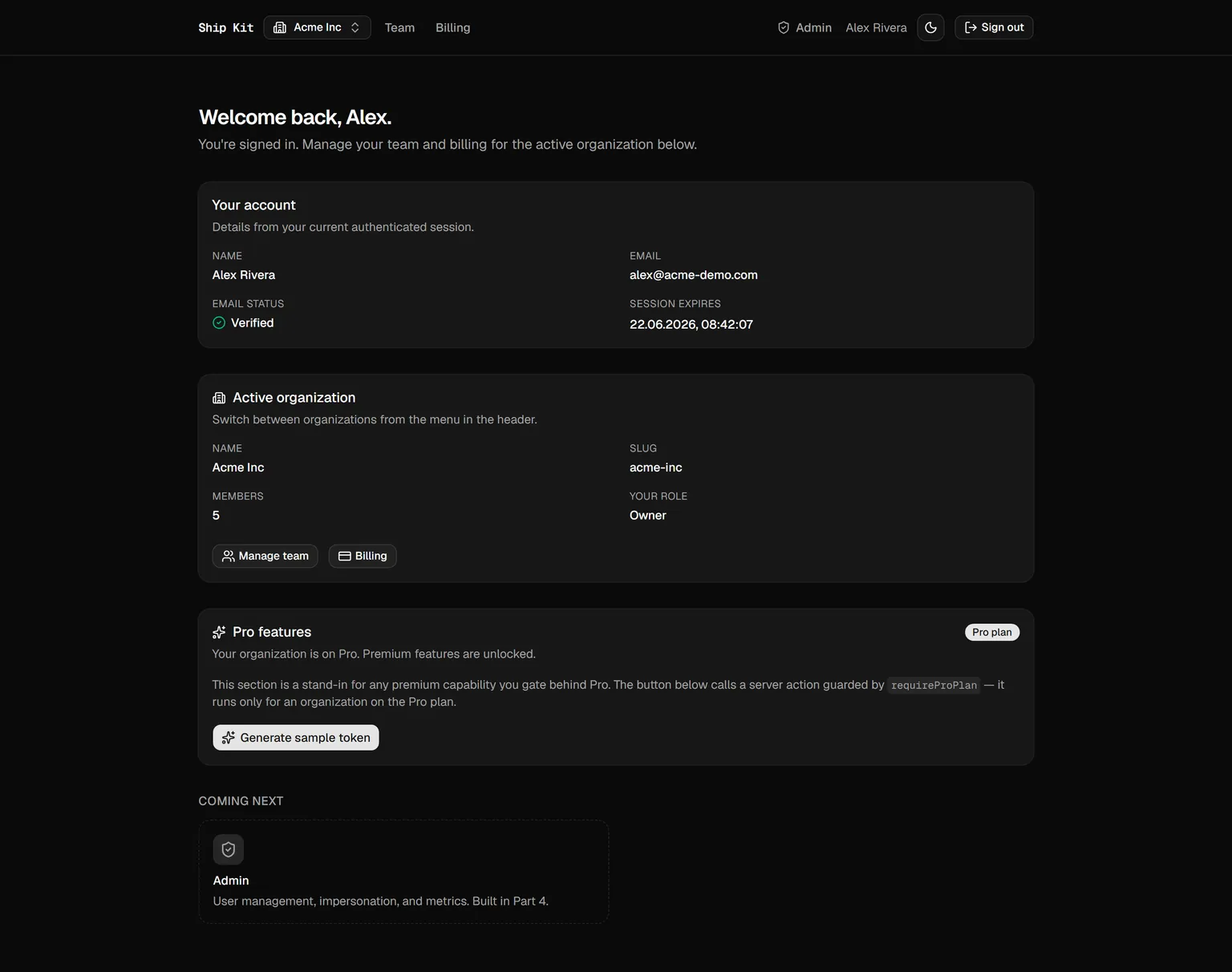Click the Your account card title
Image resolution: width=1232 pixels, height=972 pixels.
[x=253, y=205]
